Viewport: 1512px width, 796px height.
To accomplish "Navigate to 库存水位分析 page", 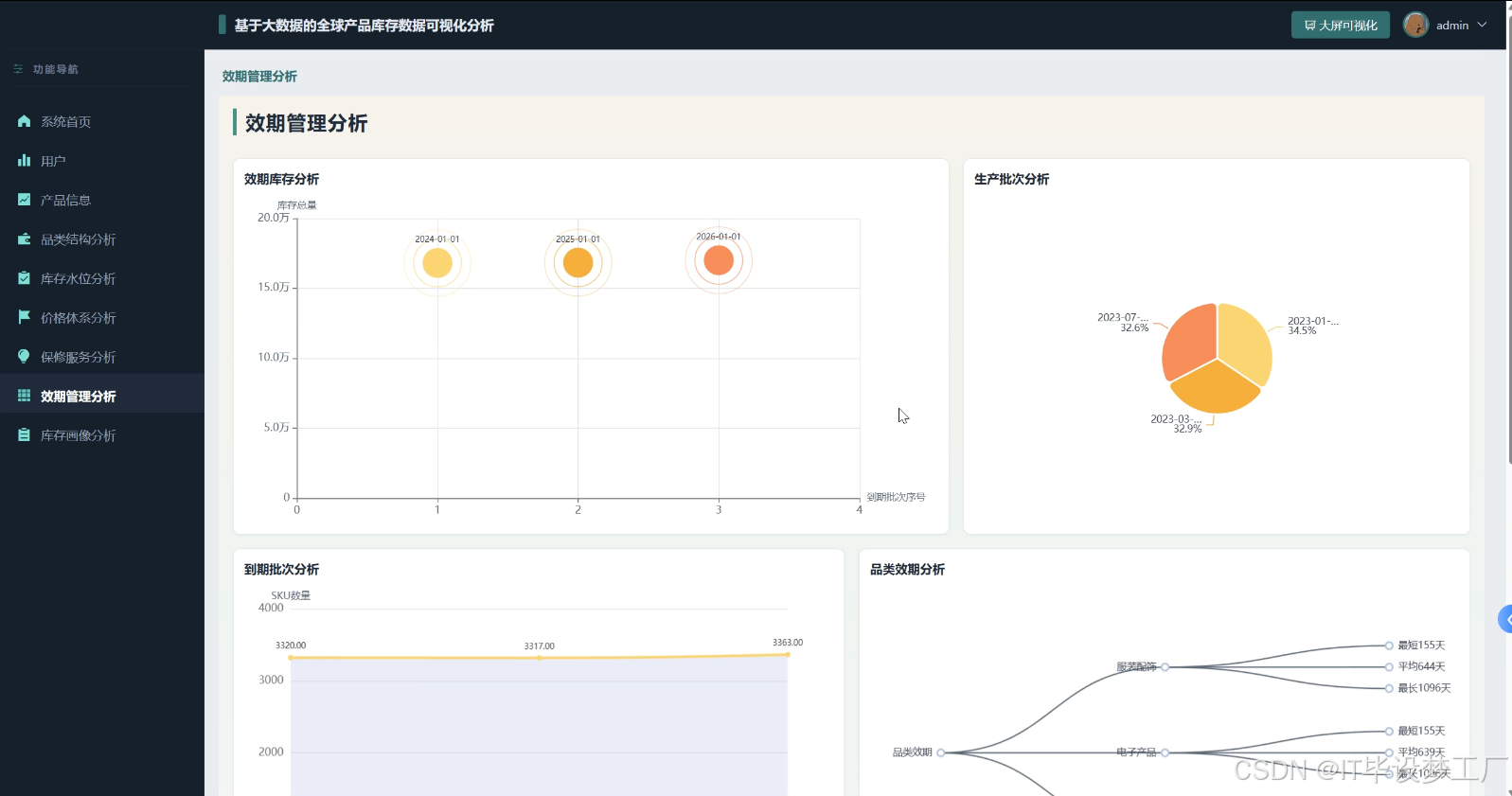I will coord(102,278).
